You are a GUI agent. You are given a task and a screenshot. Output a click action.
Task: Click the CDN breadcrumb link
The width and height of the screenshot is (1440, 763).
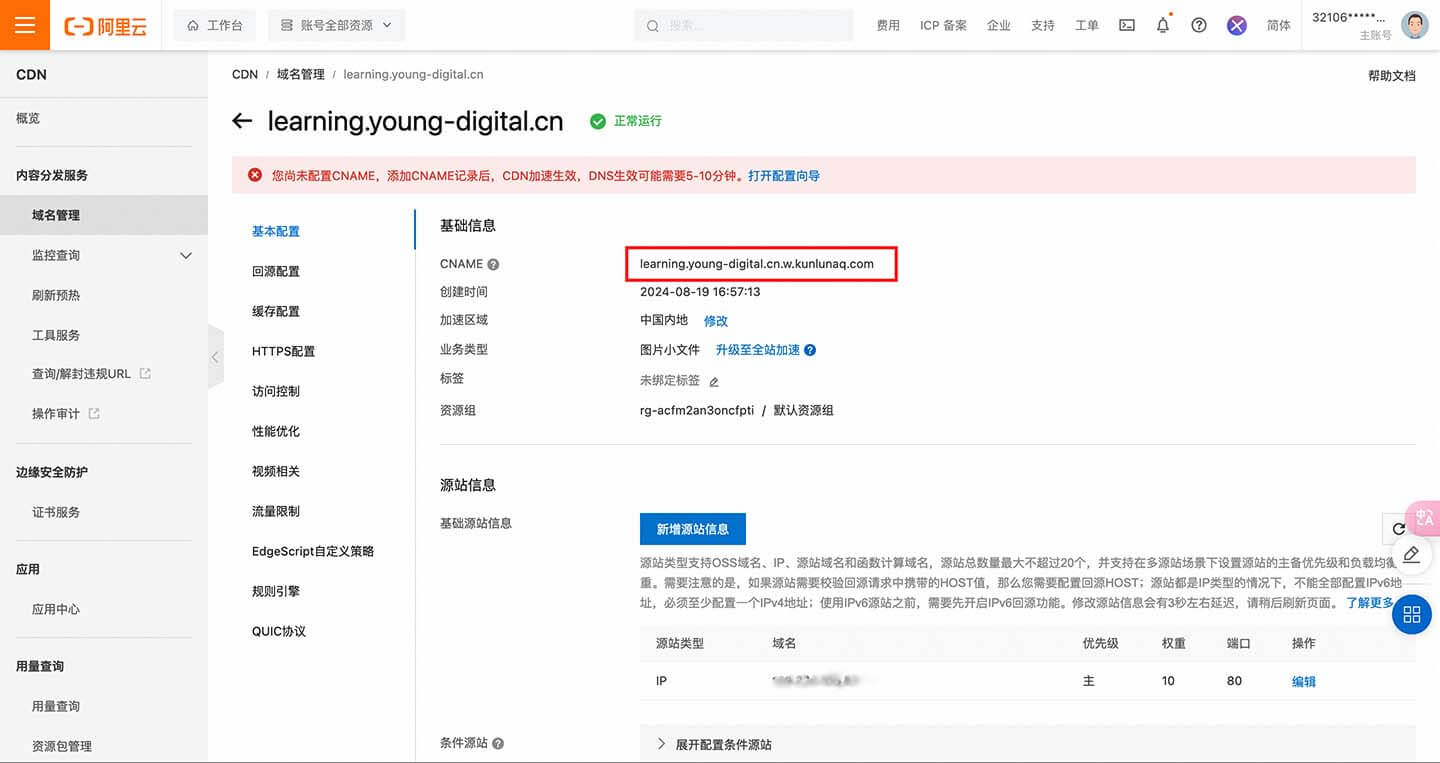(x=245, y=75)
